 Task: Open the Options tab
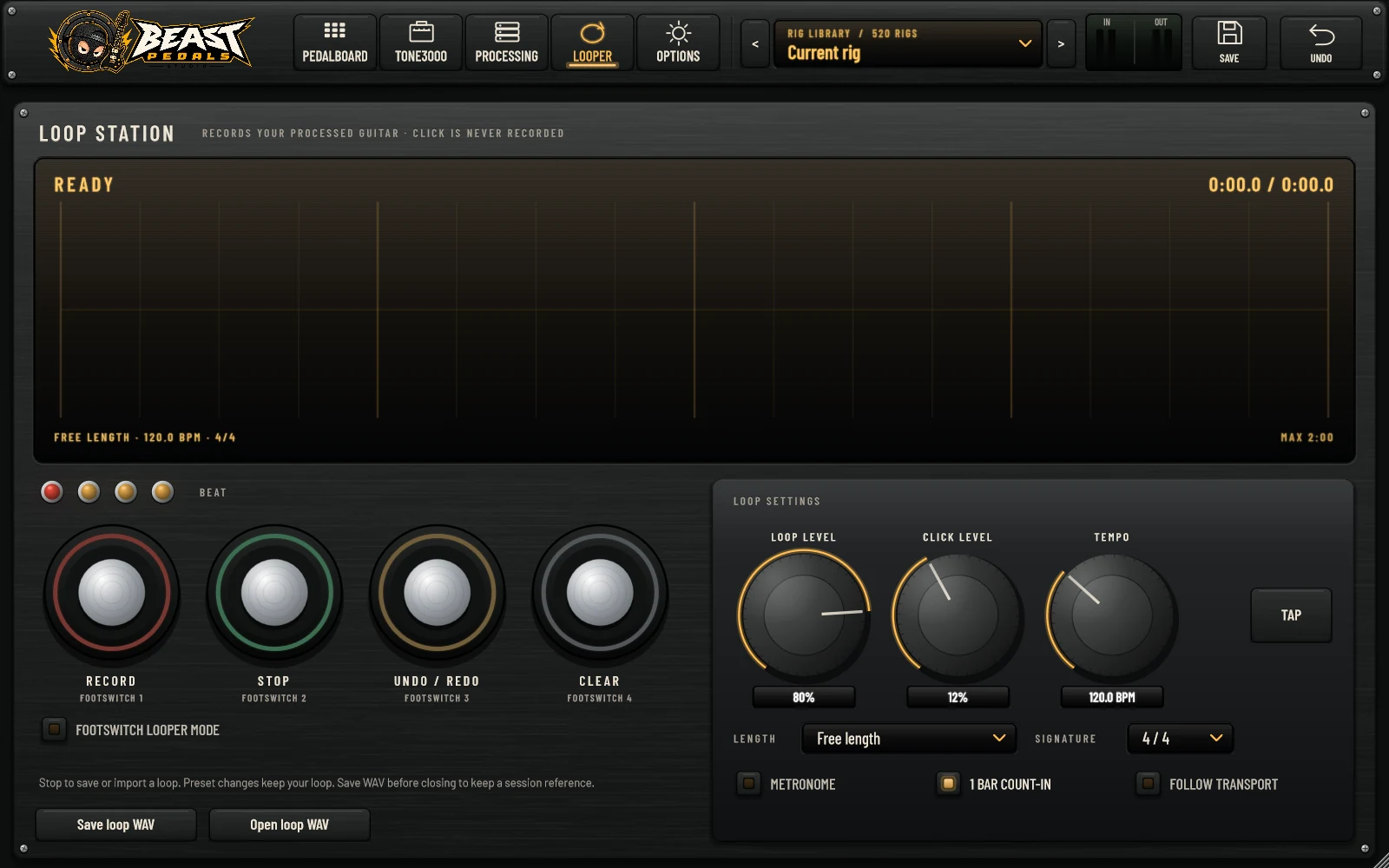point(678,43)
